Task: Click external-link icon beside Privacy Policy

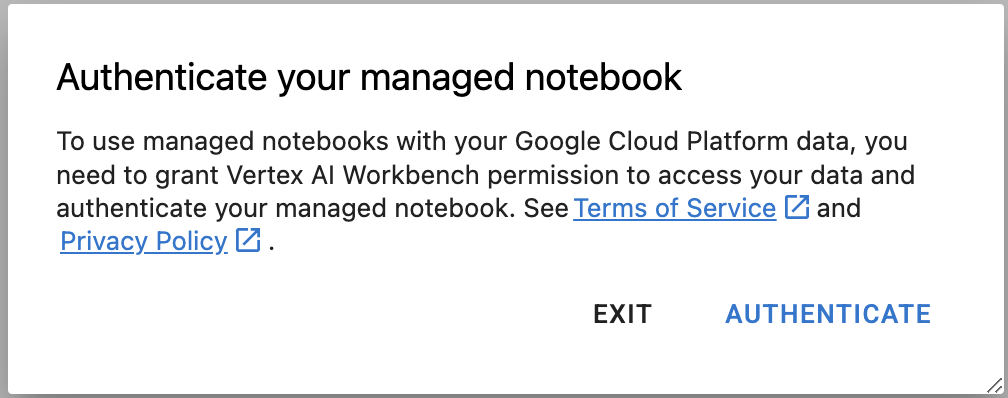Action: pos(248,240)
